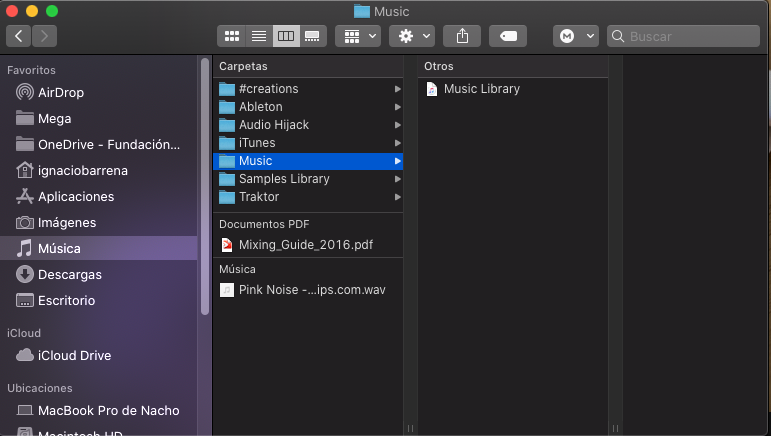This screenshot has width=771, height=436.
Task: Select Música in the sidebar
Action: click(x=98, y=248)
